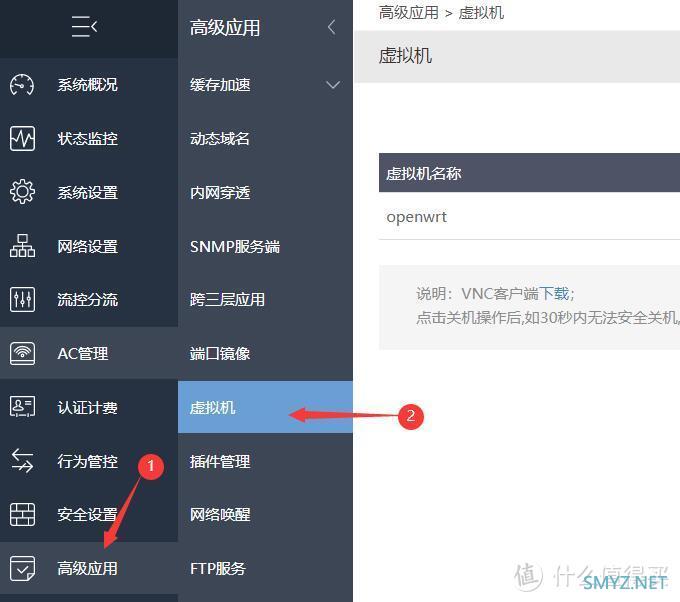
Task: Click the System Overview gauge icon
Action: point(22,85)
